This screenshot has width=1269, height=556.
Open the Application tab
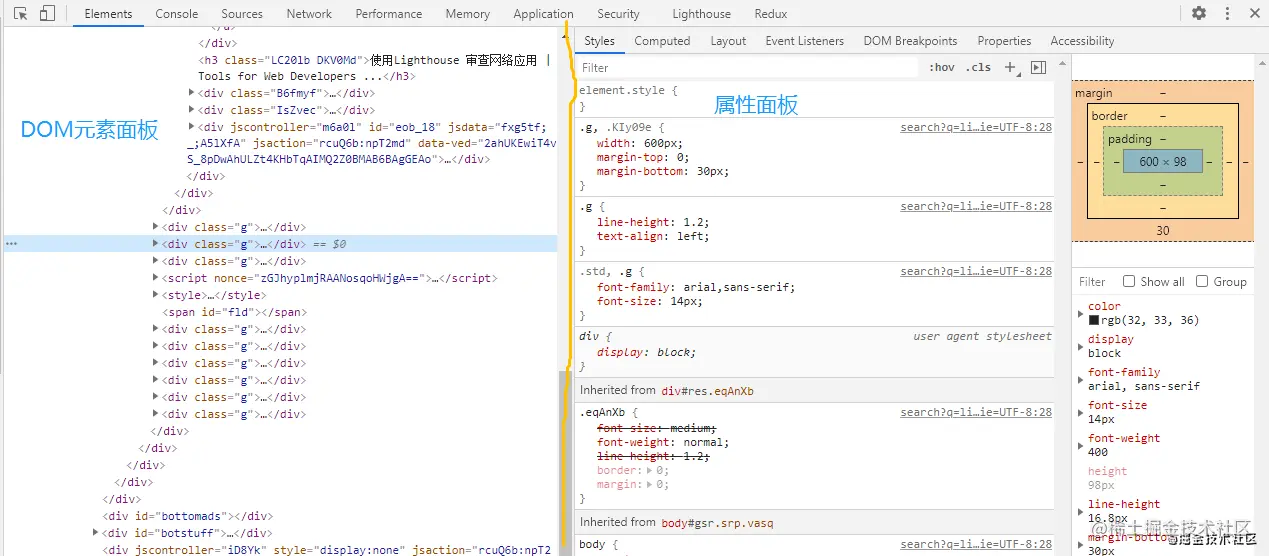[x=543, y=14]
